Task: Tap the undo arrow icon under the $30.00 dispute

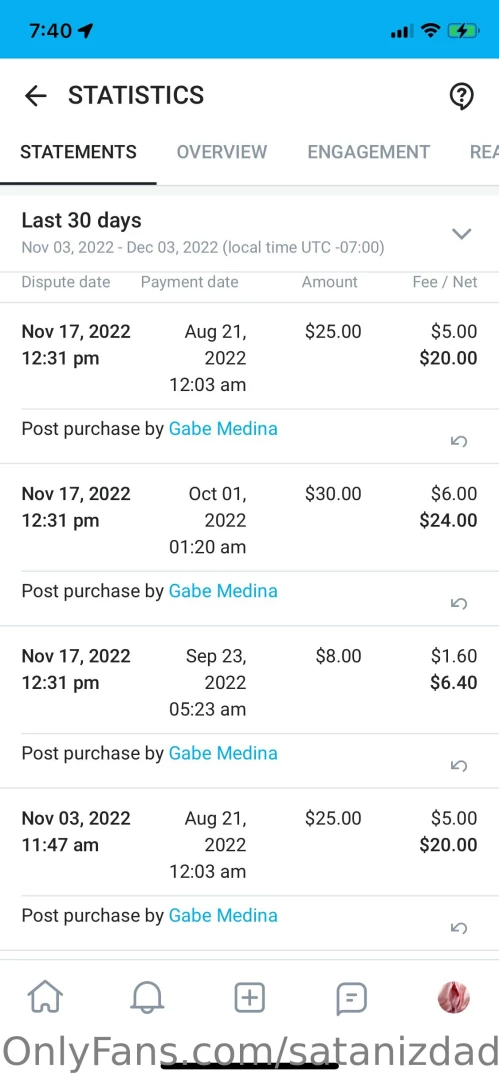Action: pos(459,603)
